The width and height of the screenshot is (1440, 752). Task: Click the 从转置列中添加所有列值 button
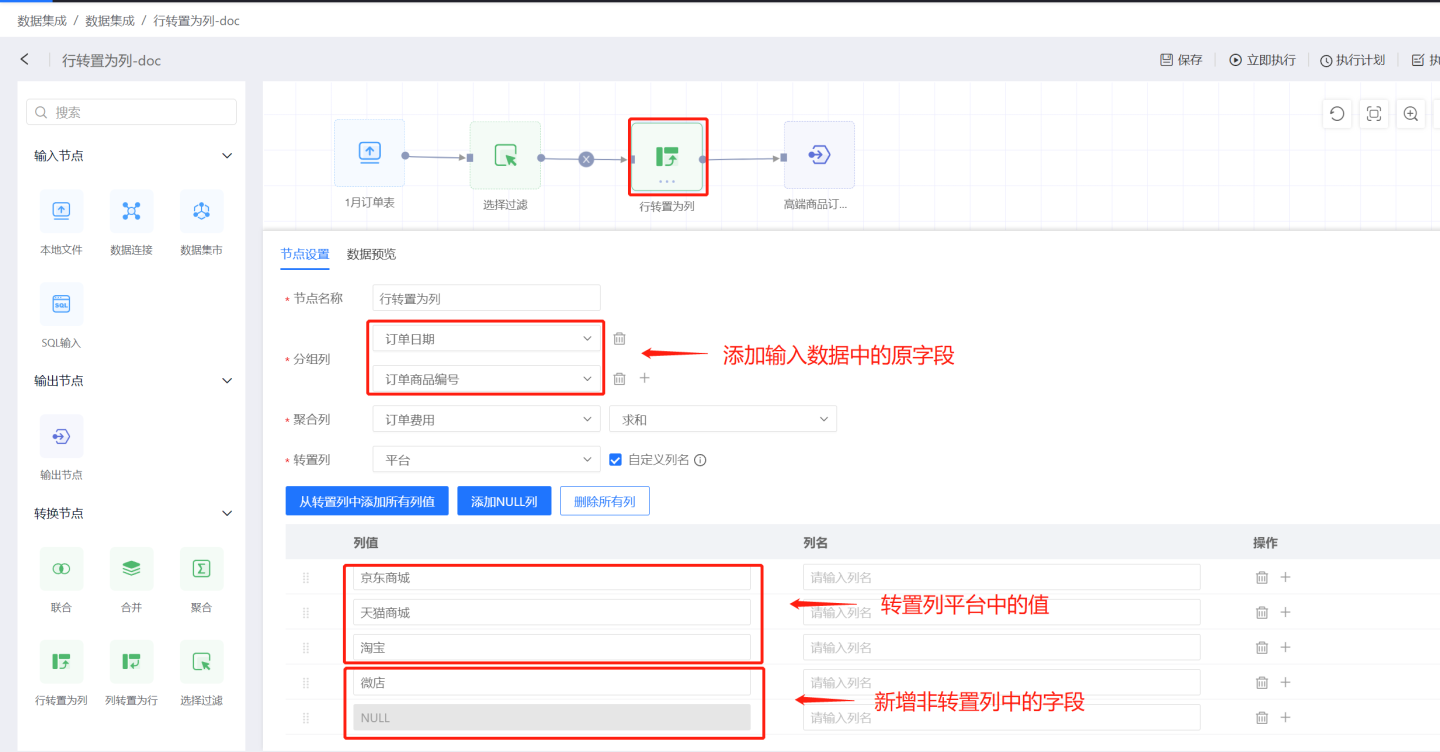(x=367, y=501)
